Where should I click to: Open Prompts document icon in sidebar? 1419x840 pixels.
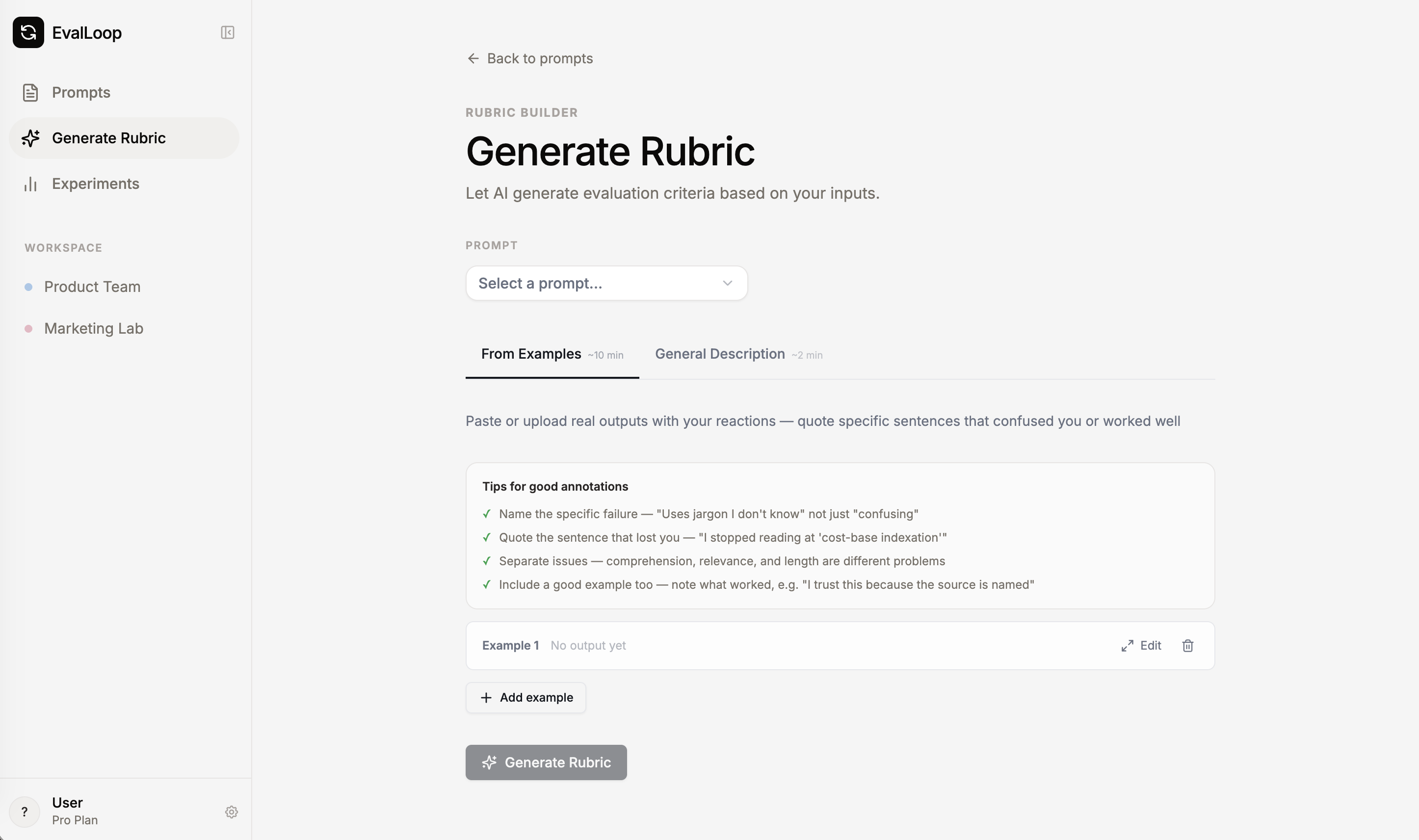pos(30,92)
